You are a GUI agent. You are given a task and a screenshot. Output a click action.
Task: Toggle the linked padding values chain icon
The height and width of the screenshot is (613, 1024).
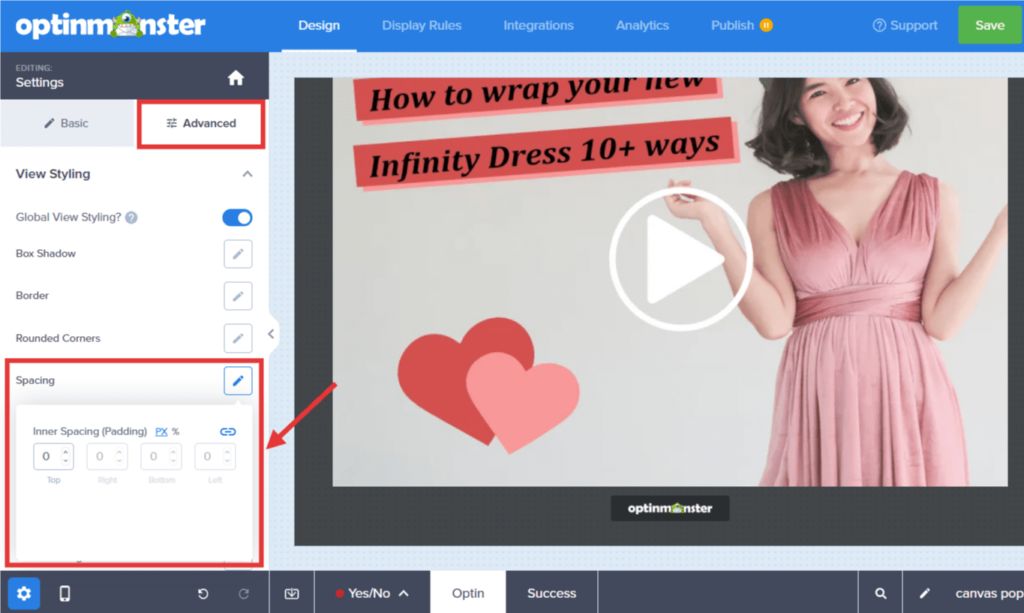click(228, 432)
